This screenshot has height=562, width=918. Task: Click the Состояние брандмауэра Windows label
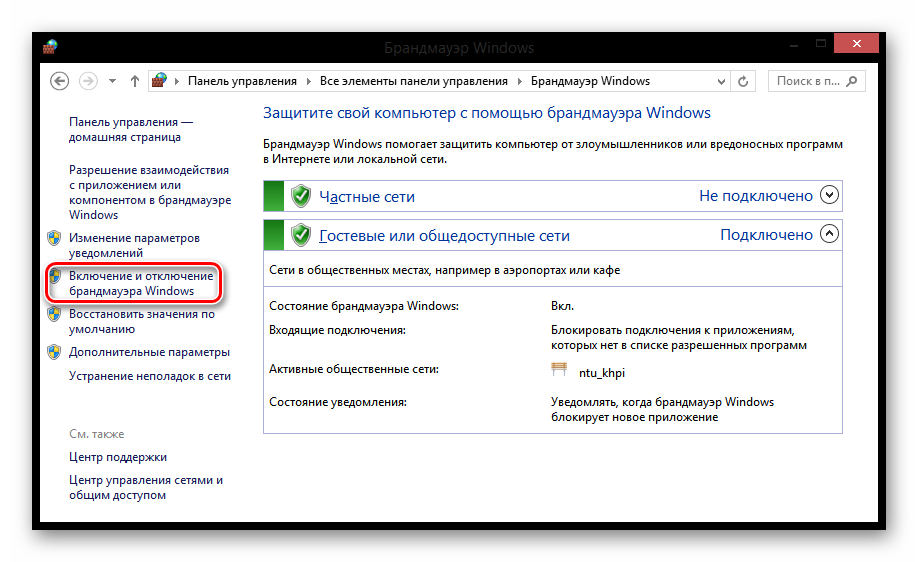(x=364, y=306)
